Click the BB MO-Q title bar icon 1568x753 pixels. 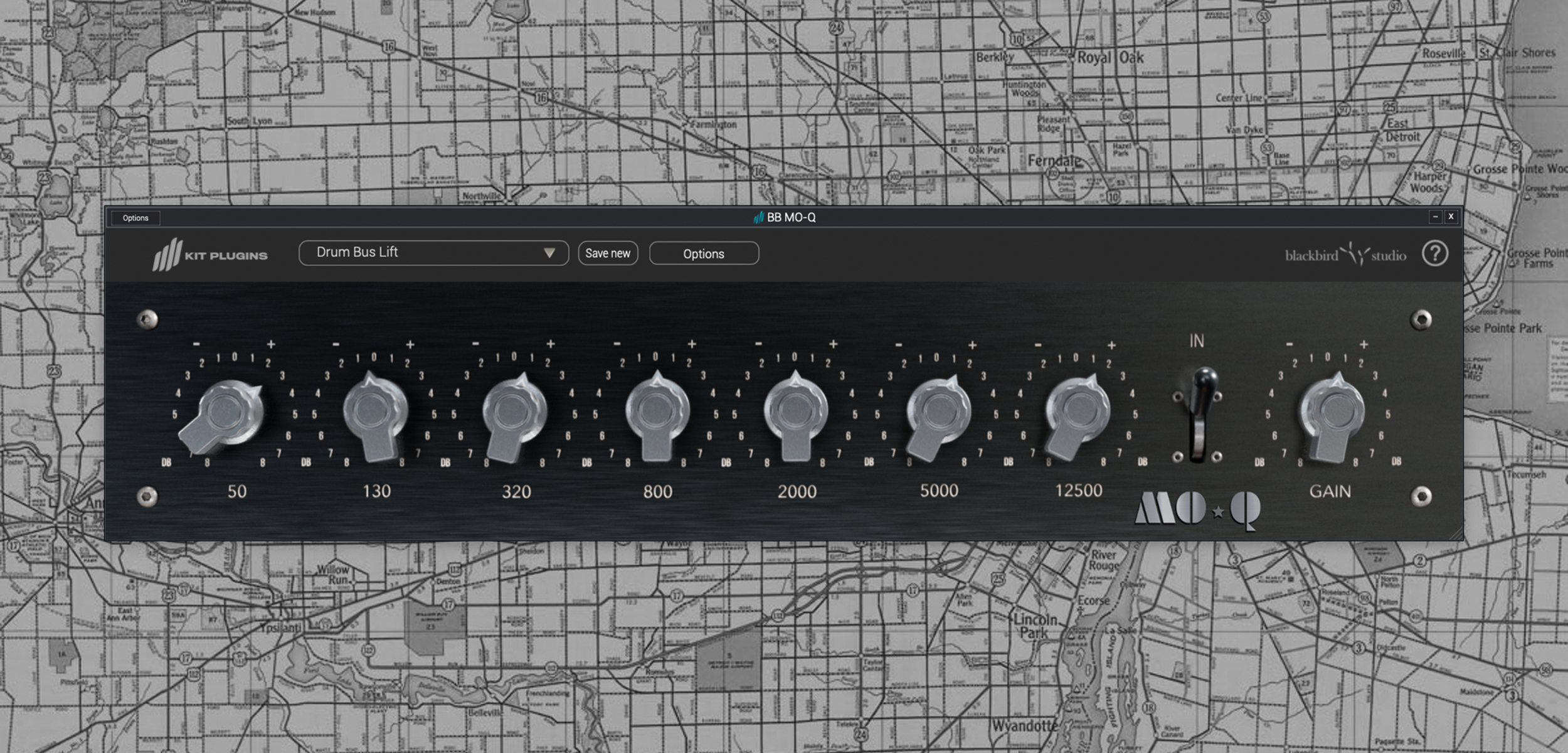tap(758, 217)
